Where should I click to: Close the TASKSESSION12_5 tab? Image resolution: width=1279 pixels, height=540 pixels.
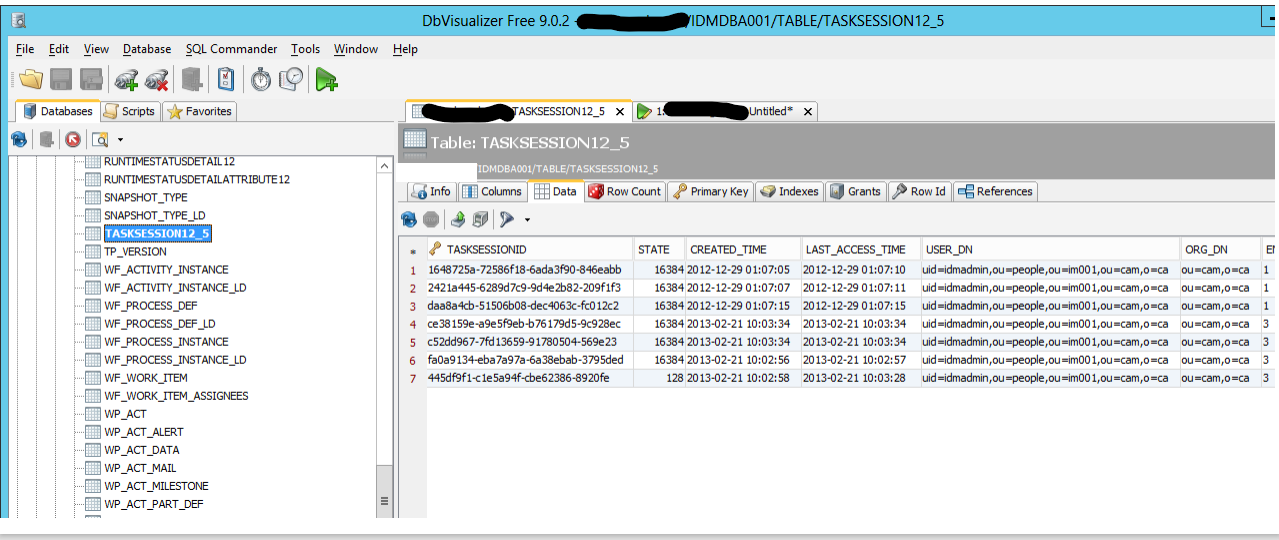tap(620, 112)
